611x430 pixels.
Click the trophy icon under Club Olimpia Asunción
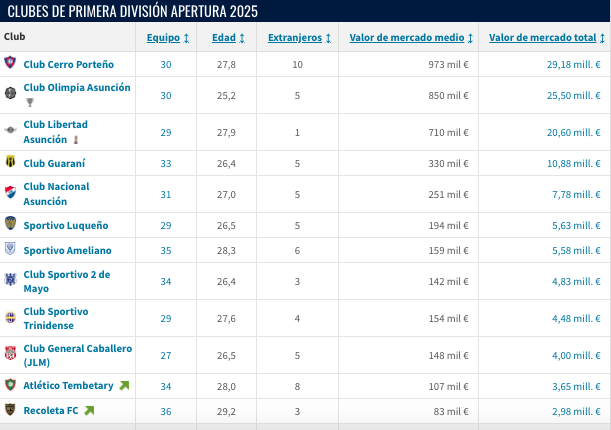click(x=30, y=102)
